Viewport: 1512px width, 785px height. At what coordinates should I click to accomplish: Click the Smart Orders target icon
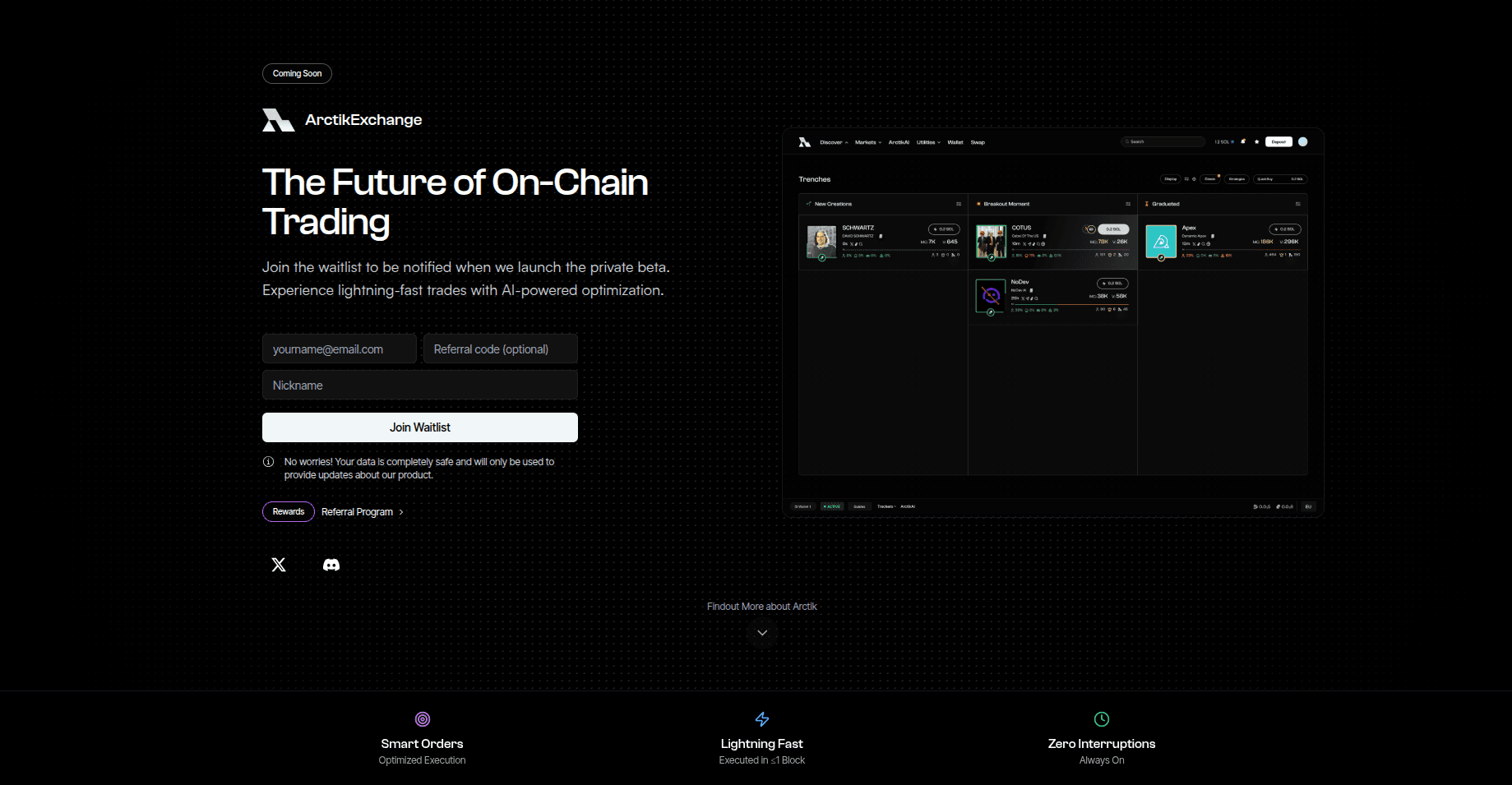423,719
